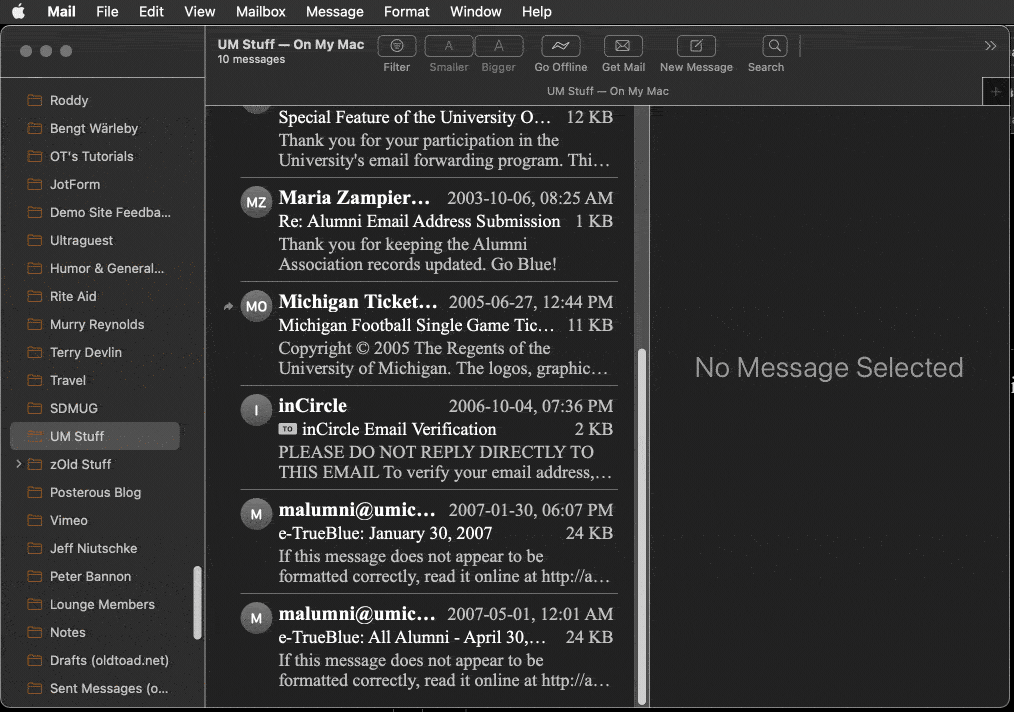Open Re: Alumni Email Address Submission message

429,230
